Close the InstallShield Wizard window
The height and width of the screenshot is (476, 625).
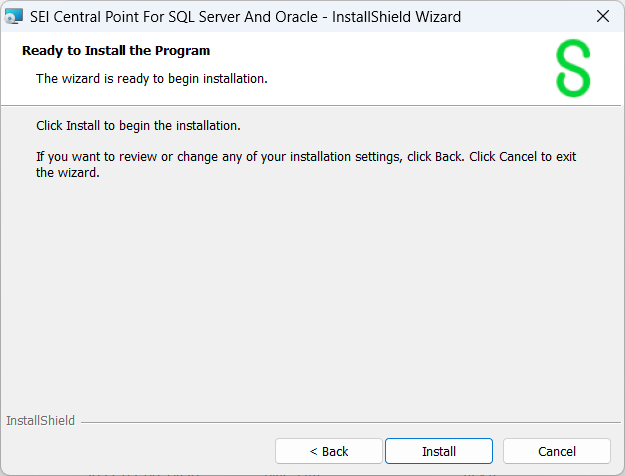point(602,16)
